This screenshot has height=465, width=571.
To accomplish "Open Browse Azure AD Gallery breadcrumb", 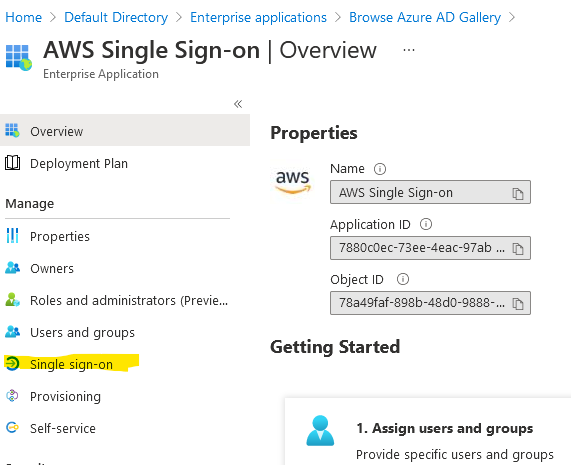I will (x=425, y=17).
